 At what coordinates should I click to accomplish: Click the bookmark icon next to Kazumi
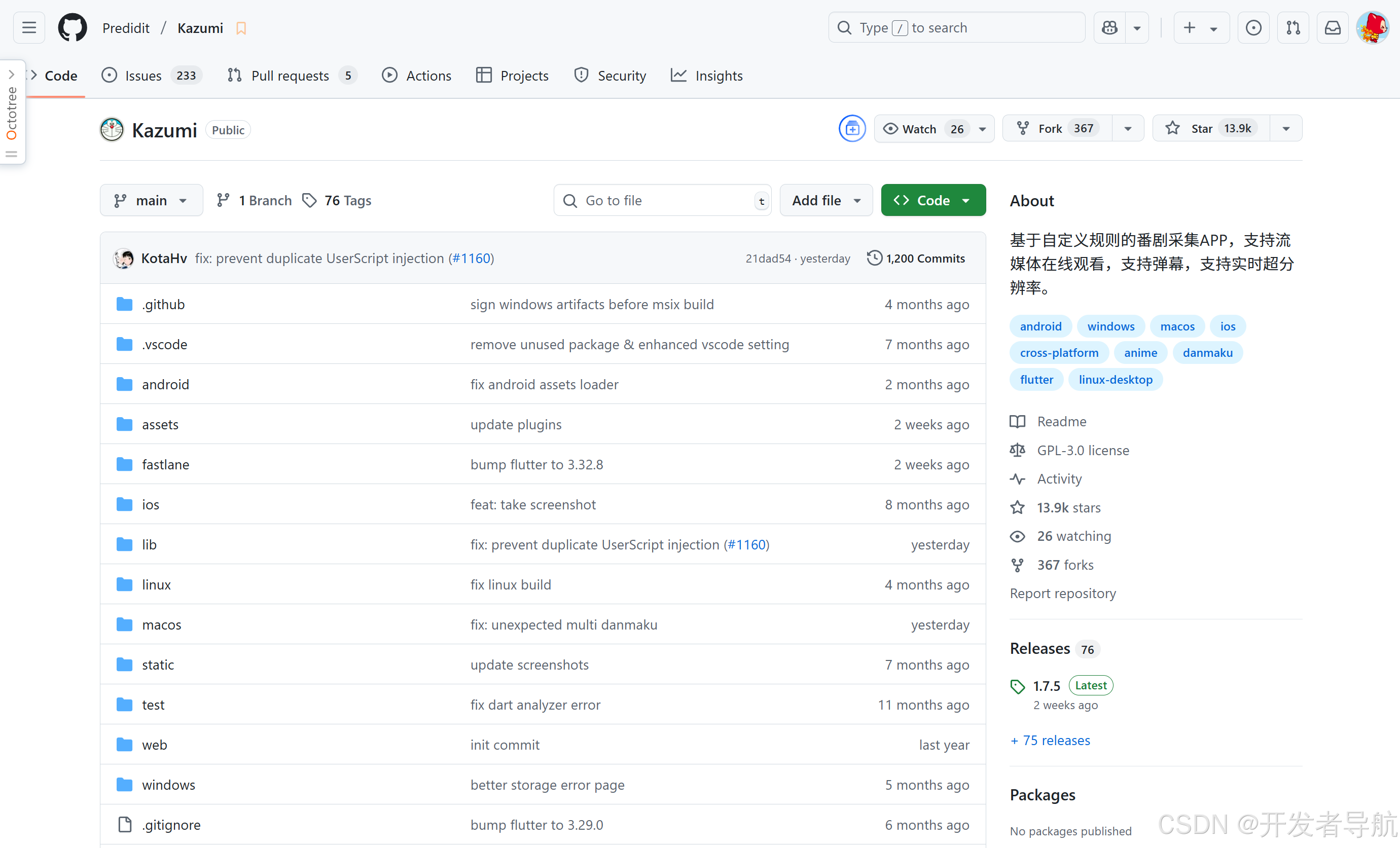241,28
